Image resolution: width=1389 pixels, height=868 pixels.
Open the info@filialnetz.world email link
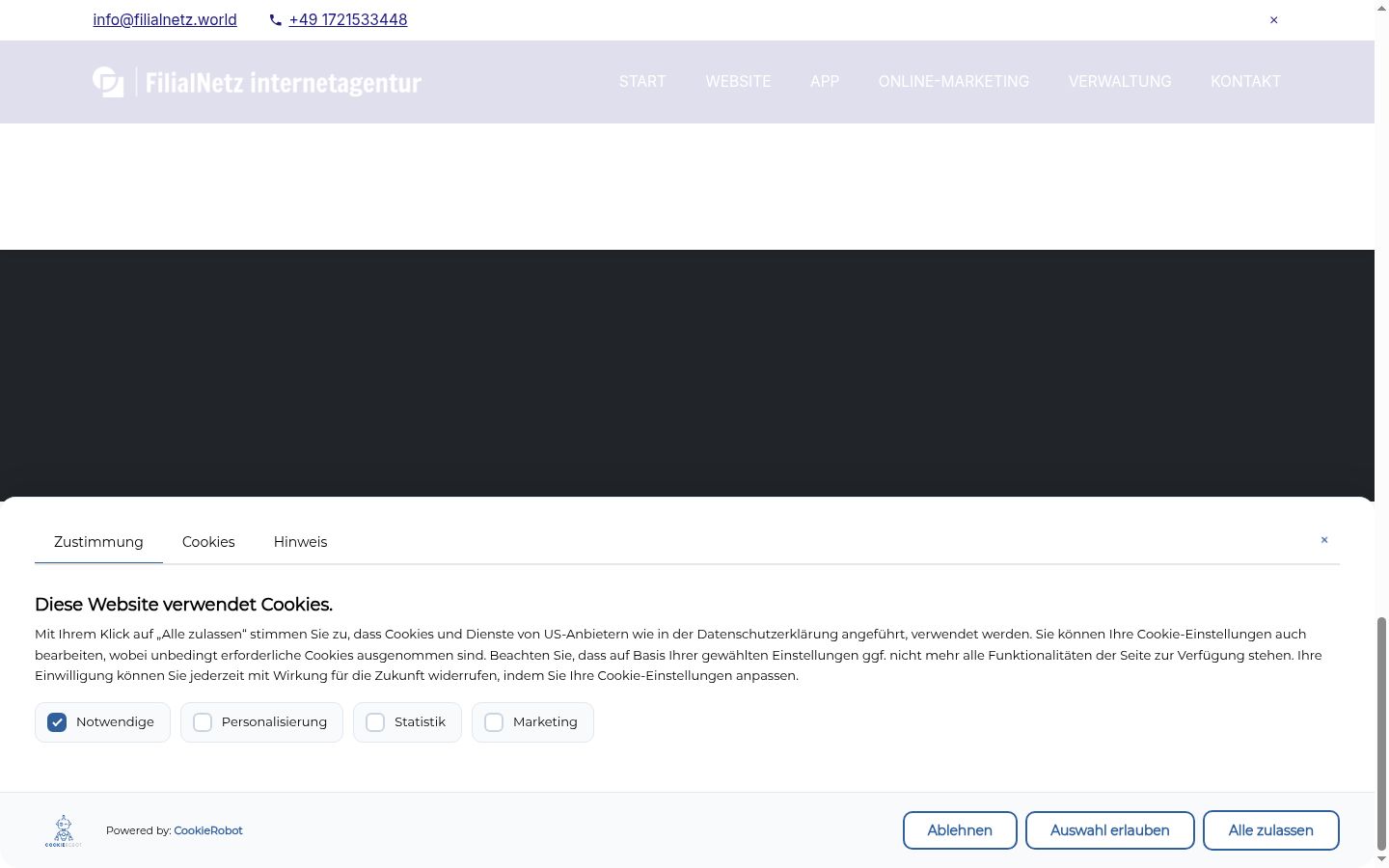(165, 20)
